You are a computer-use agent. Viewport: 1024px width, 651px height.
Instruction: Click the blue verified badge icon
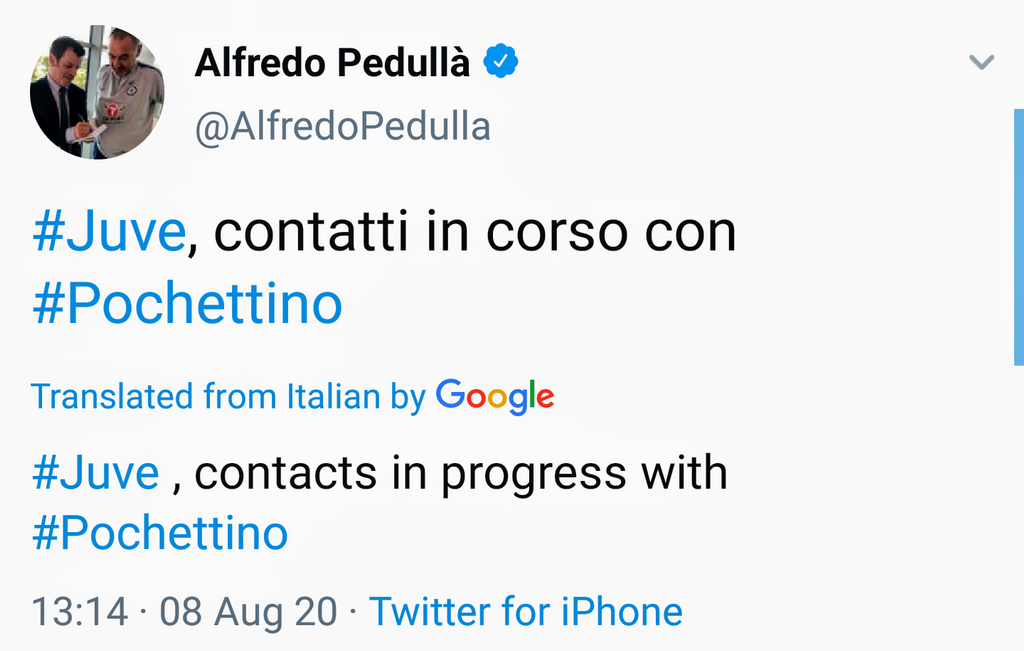tap(500, 62)
